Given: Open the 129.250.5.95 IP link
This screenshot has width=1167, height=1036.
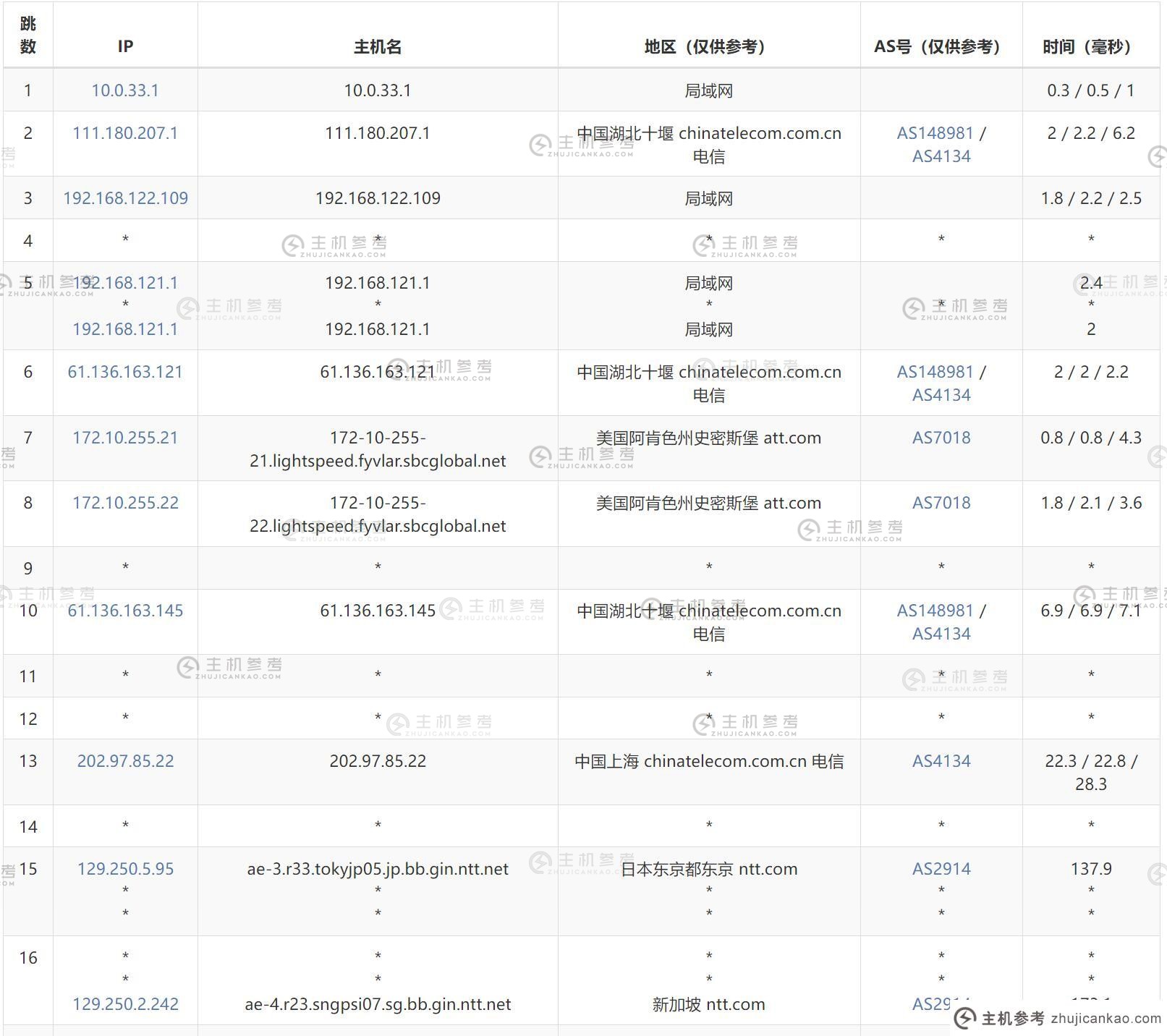Looking at the screenshot, I should tap(125, 869).
